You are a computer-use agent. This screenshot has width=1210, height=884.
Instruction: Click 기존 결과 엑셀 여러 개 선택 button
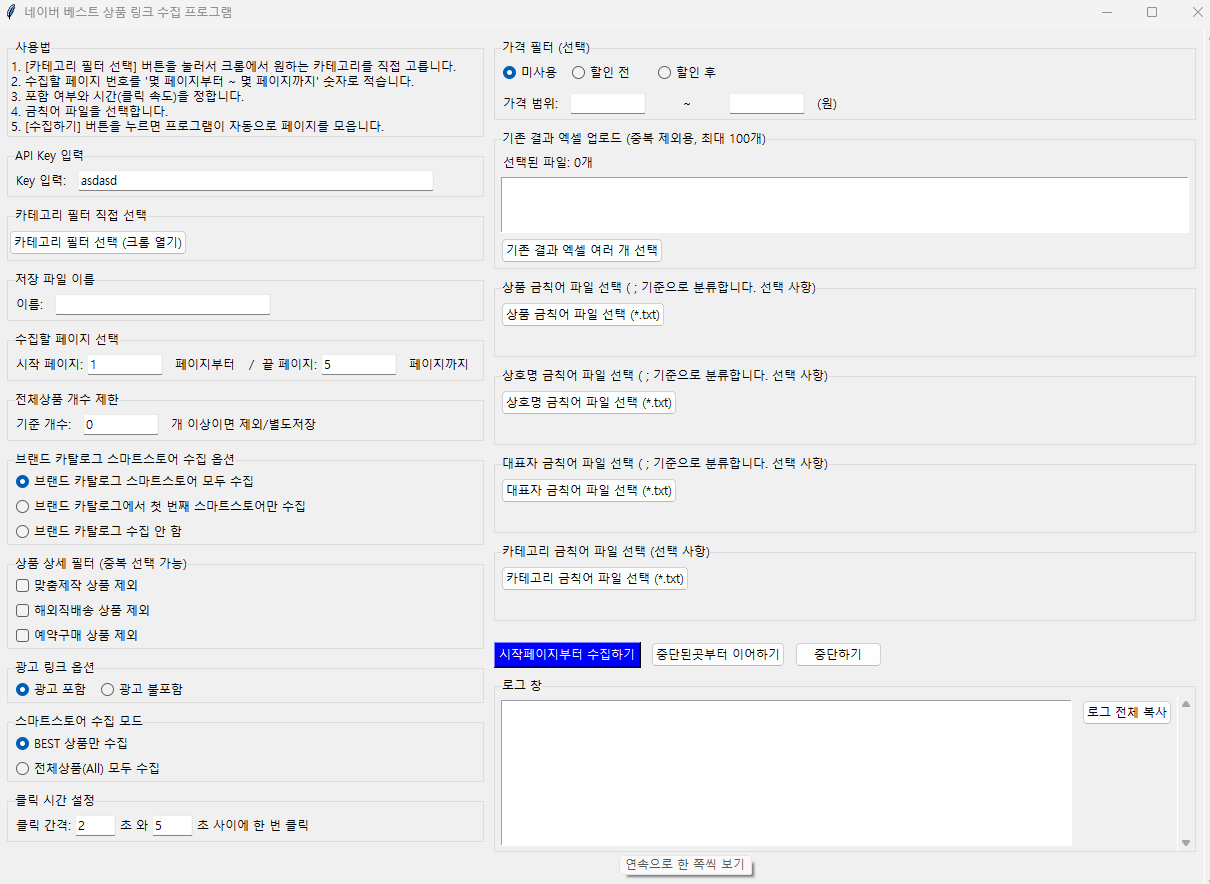(x=579, y=250)
